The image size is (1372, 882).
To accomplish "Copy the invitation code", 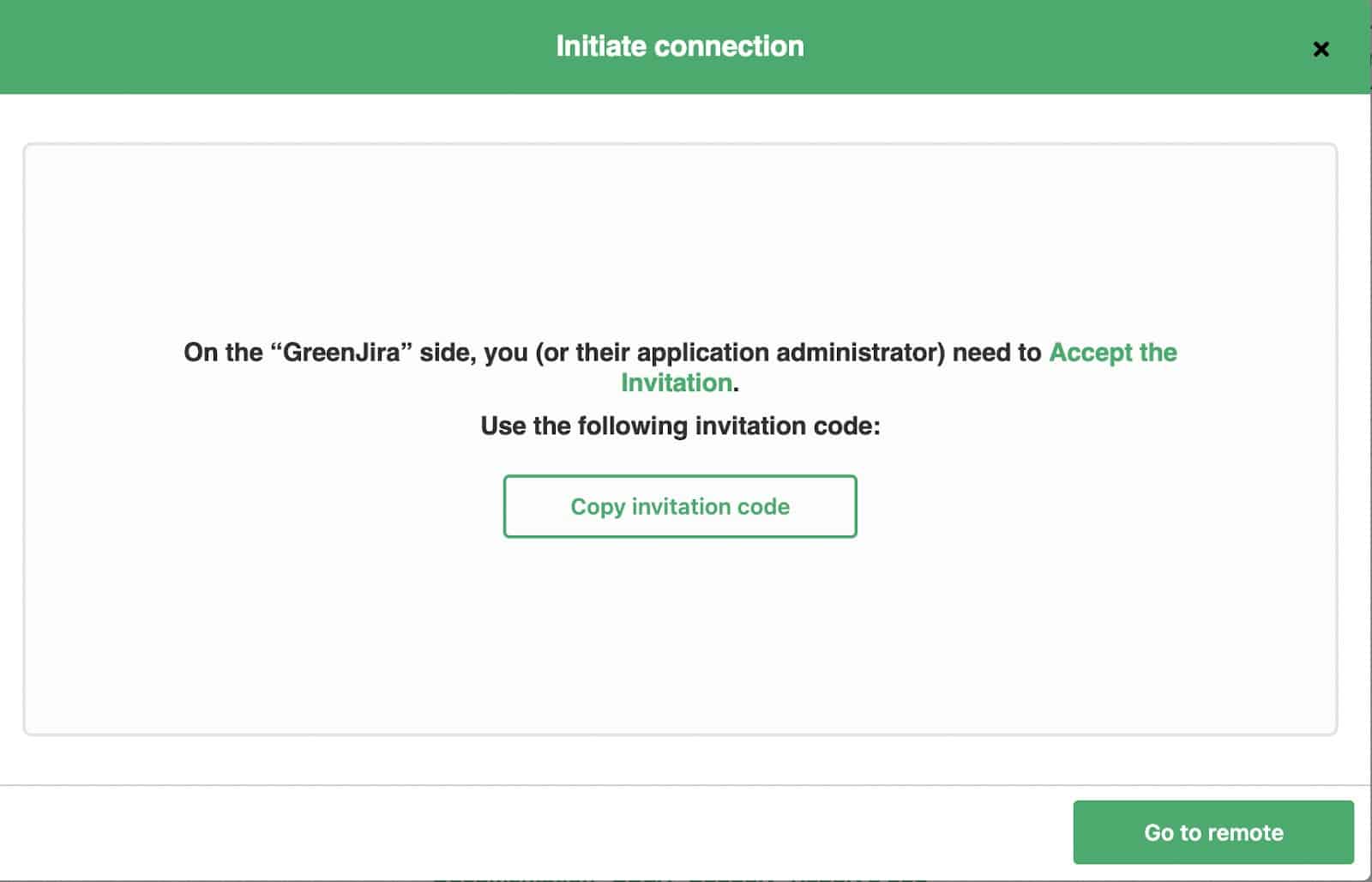I will click(x=680, y=506).
